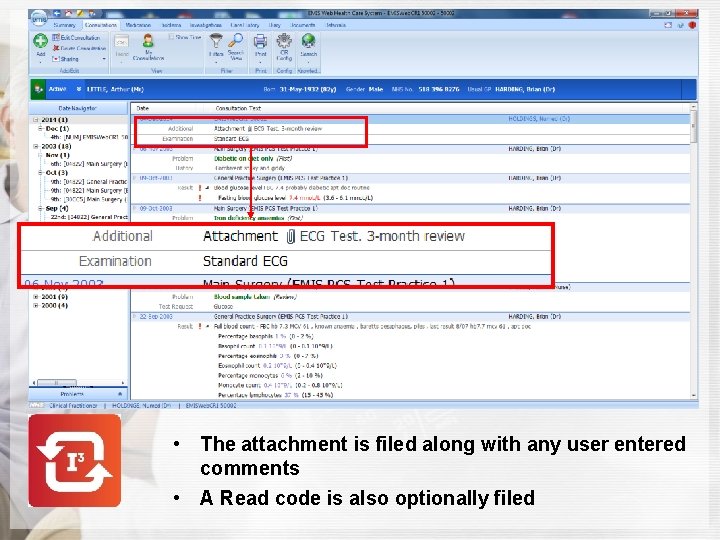The image size is (720, 540).
Task: Collapse the 2014 (1) year node
Action: click(36, 120)
